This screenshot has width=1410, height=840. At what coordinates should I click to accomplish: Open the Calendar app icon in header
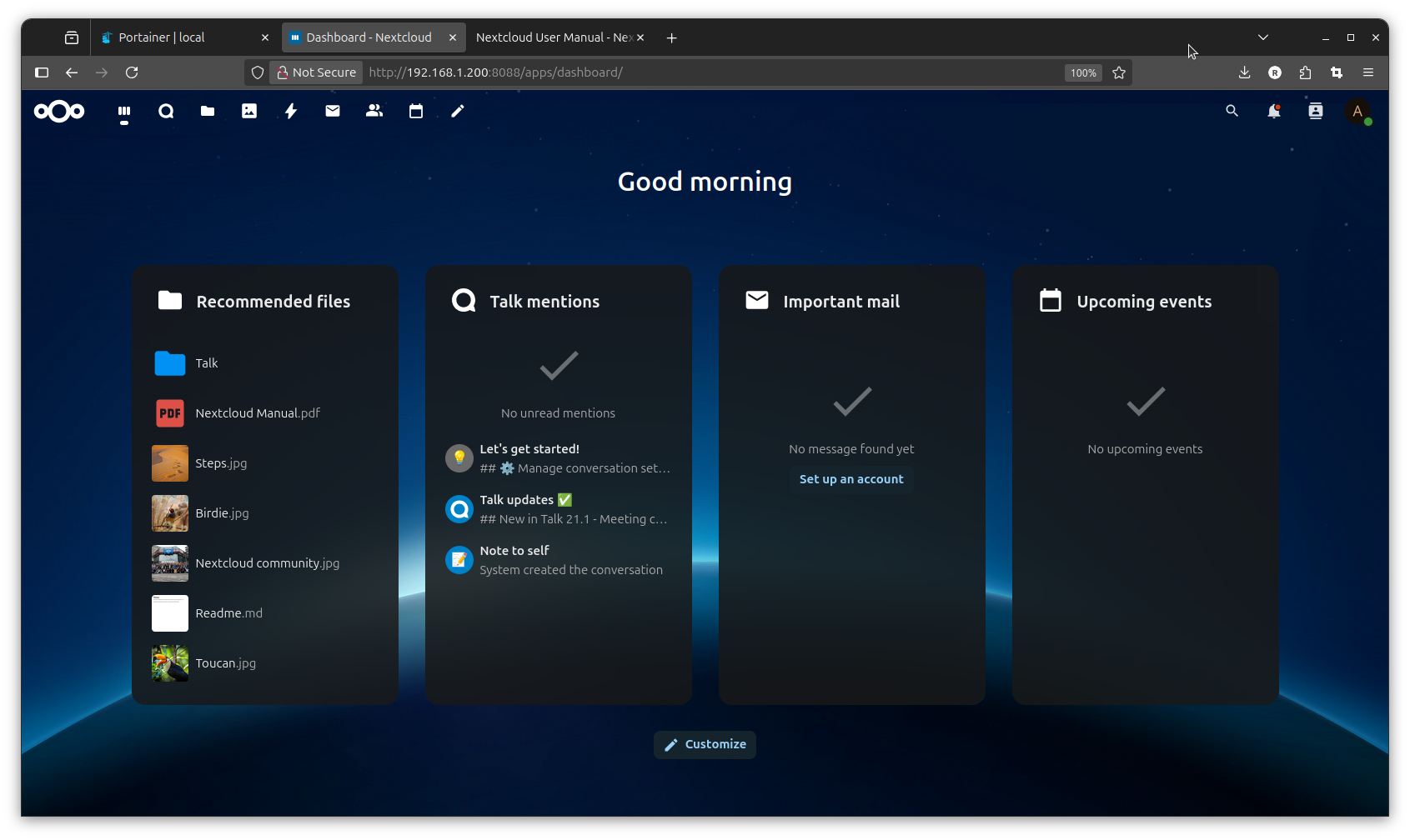coord(416,111)
